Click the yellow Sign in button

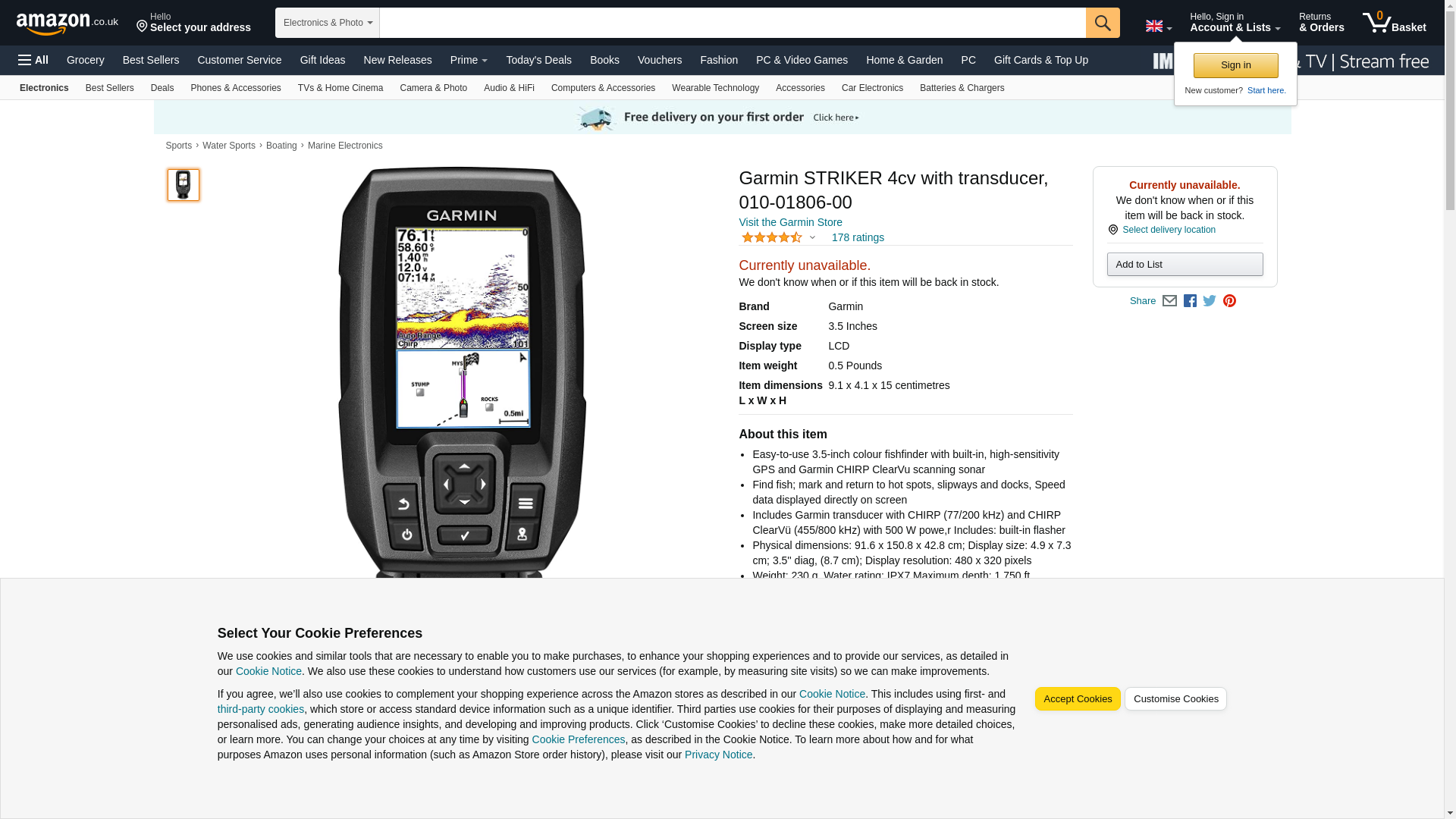[1235, 65]
